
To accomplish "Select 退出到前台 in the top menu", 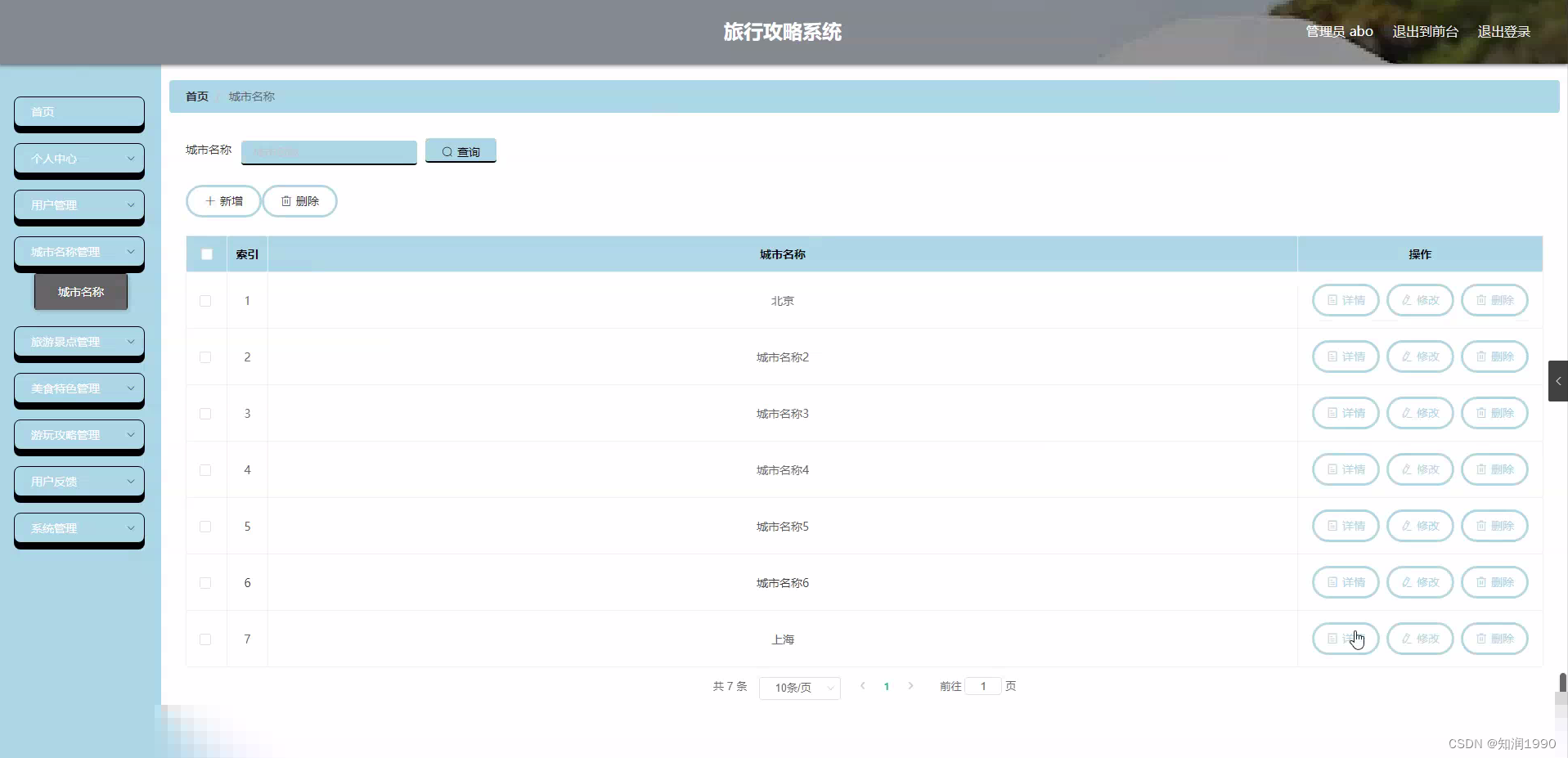I will [x=1424, y=31].
